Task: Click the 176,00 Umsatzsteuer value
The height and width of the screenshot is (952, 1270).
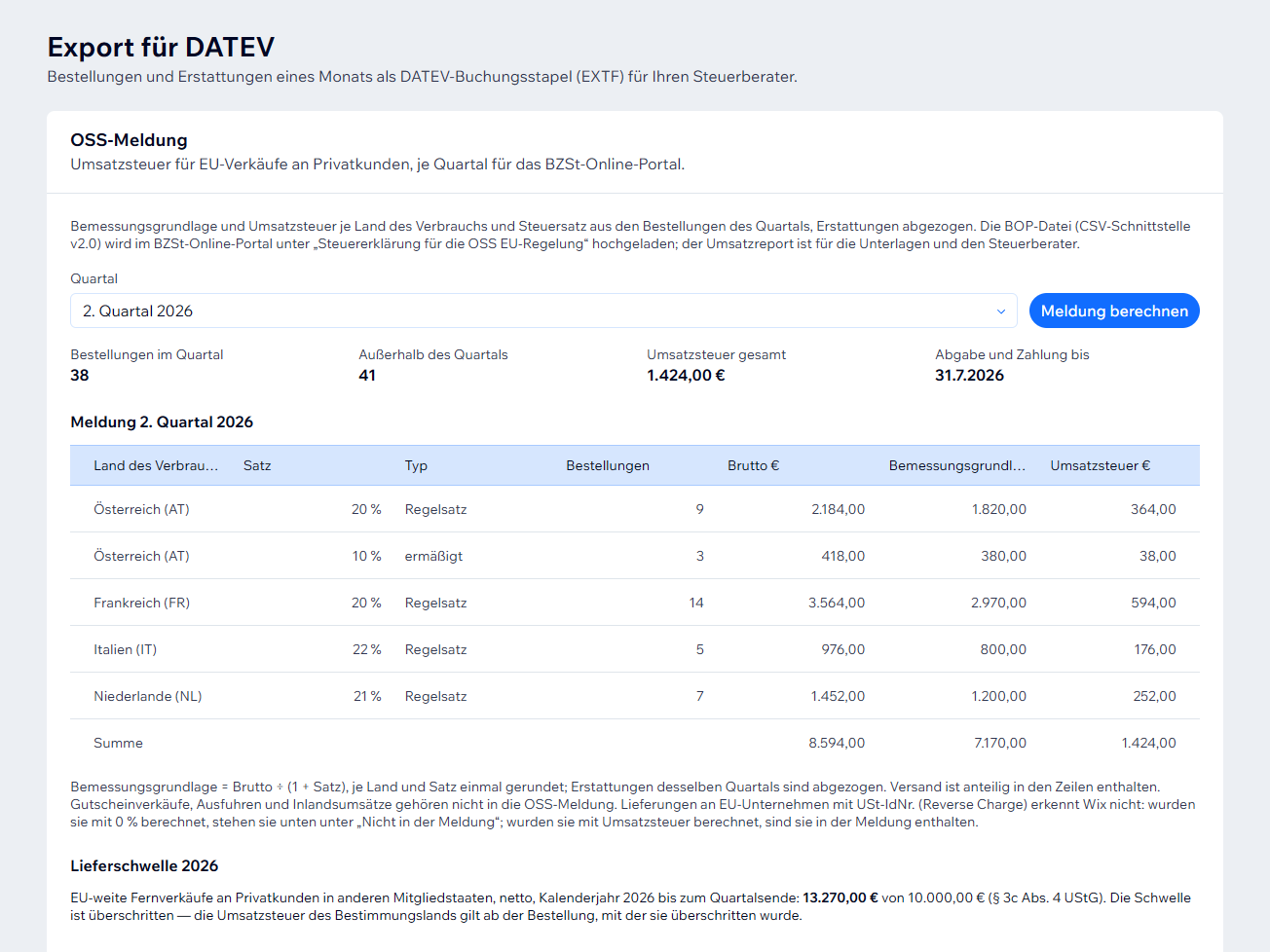Action: point(1155,649)
